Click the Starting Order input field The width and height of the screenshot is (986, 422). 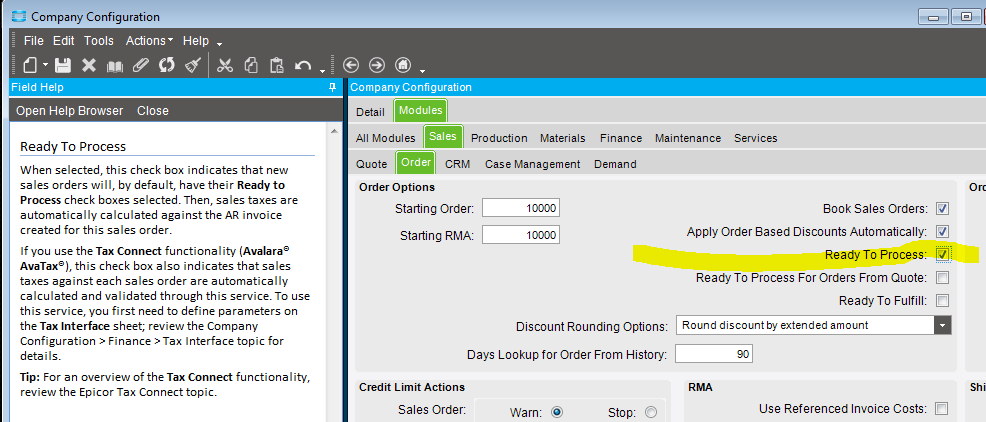(x=521, y=208)
